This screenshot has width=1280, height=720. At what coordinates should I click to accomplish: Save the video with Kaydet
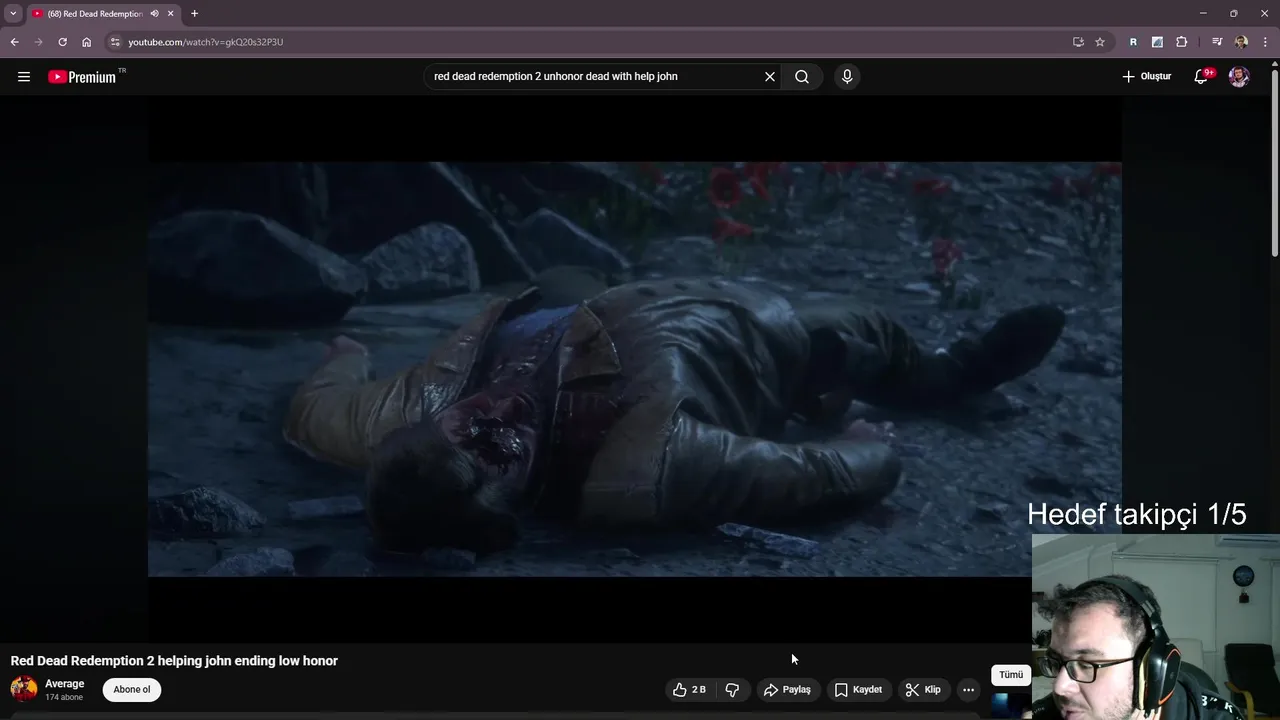coord(858,689)
